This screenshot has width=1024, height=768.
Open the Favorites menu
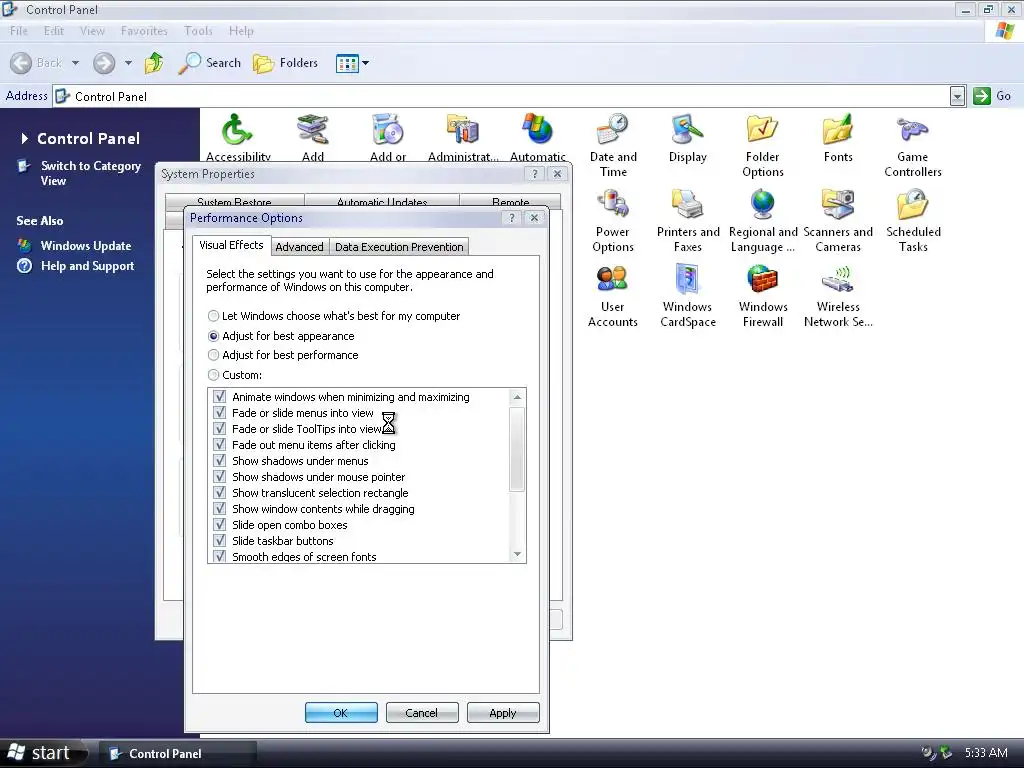pos(144,31)
